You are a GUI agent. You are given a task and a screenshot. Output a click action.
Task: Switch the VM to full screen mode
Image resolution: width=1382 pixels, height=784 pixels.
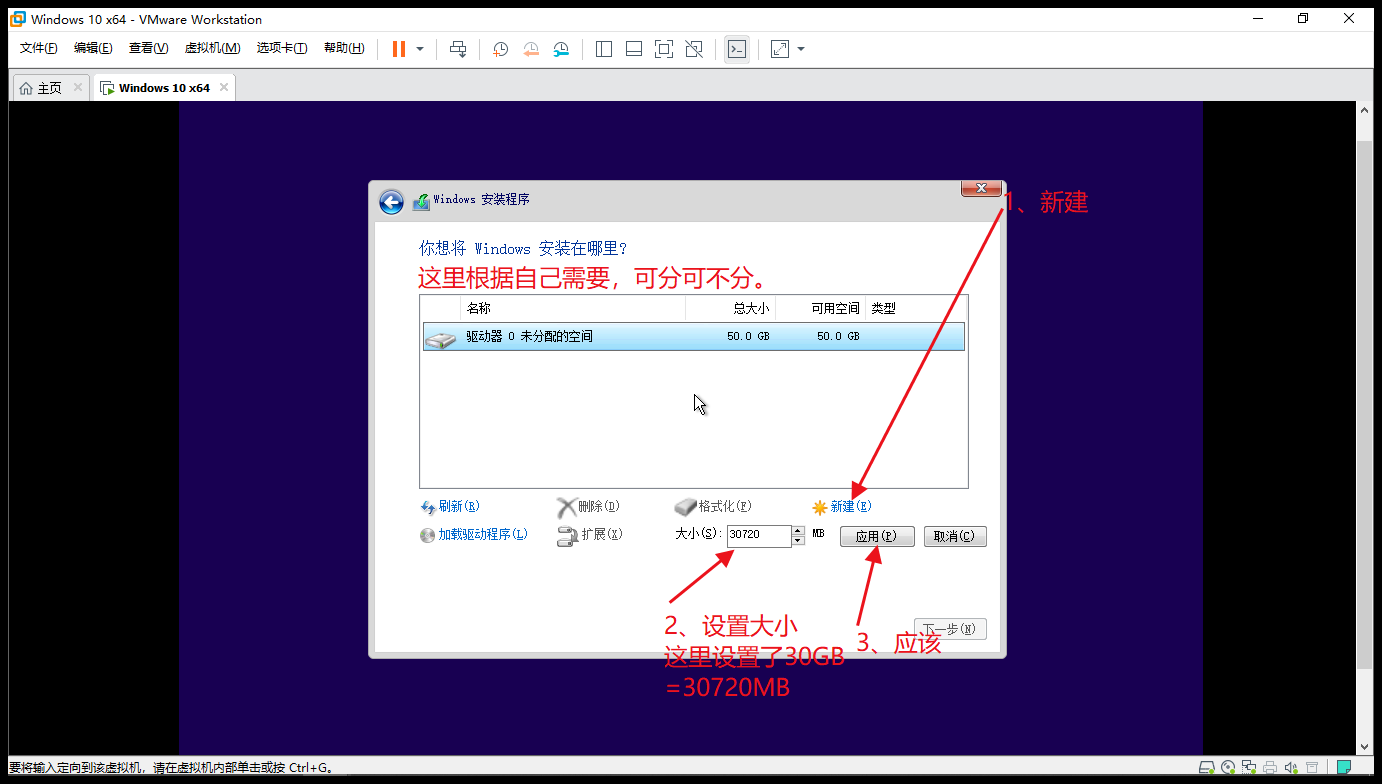coord(664,49)
